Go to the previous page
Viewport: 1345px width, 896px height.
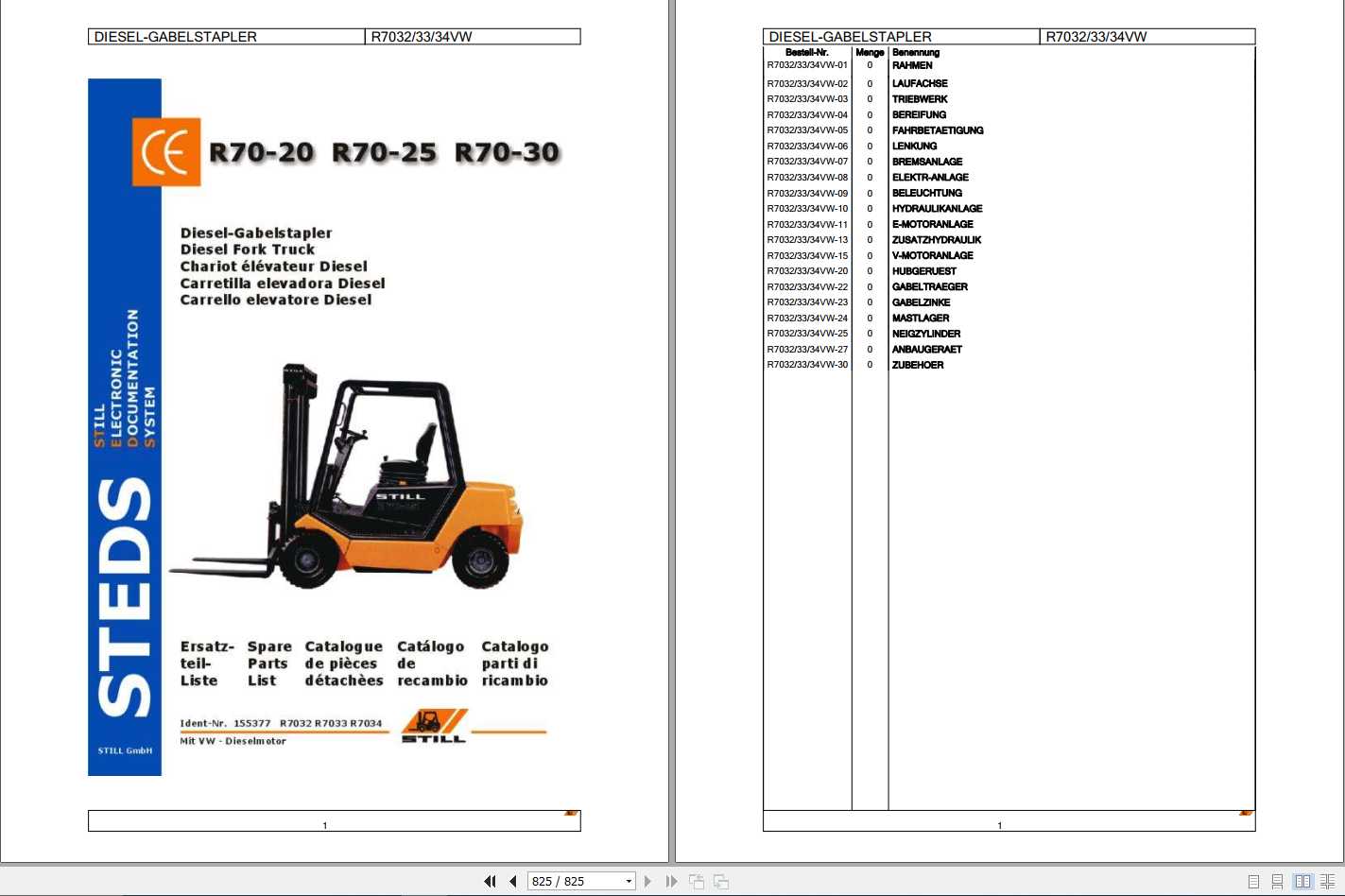(x=513, y=881)
